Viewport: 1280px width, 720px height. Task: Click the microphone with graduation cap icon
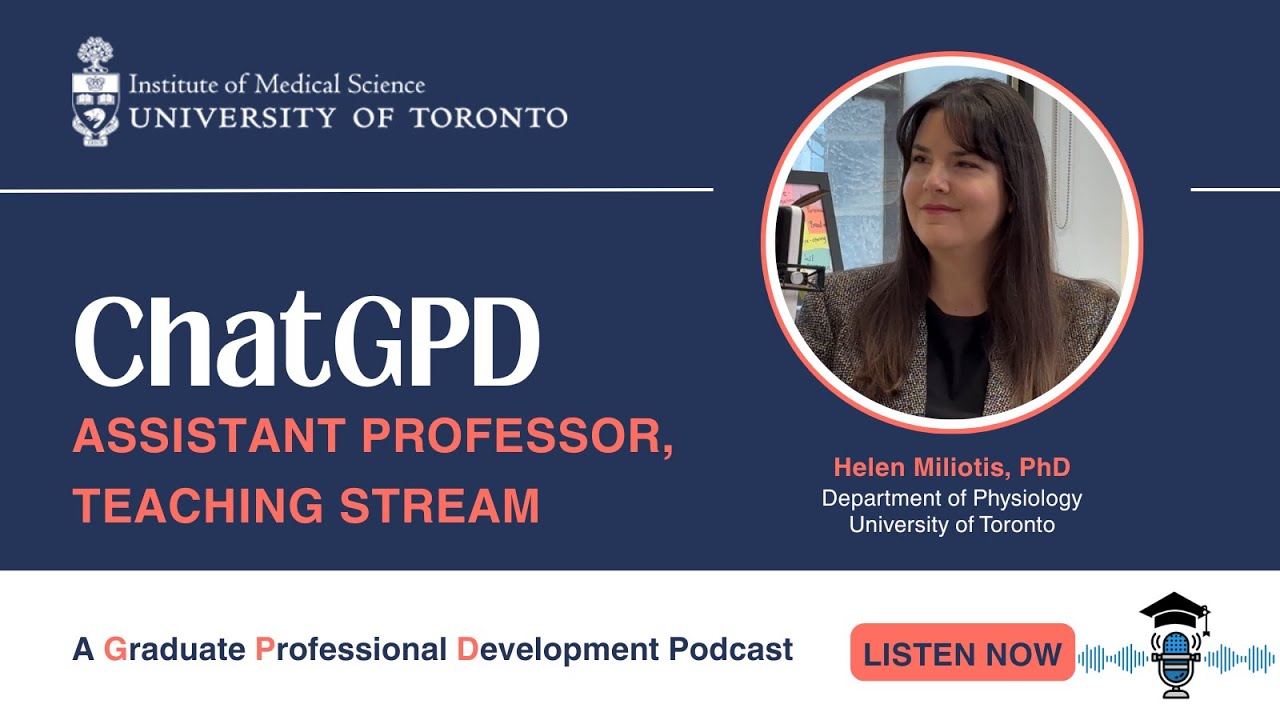click(1175, 645)
